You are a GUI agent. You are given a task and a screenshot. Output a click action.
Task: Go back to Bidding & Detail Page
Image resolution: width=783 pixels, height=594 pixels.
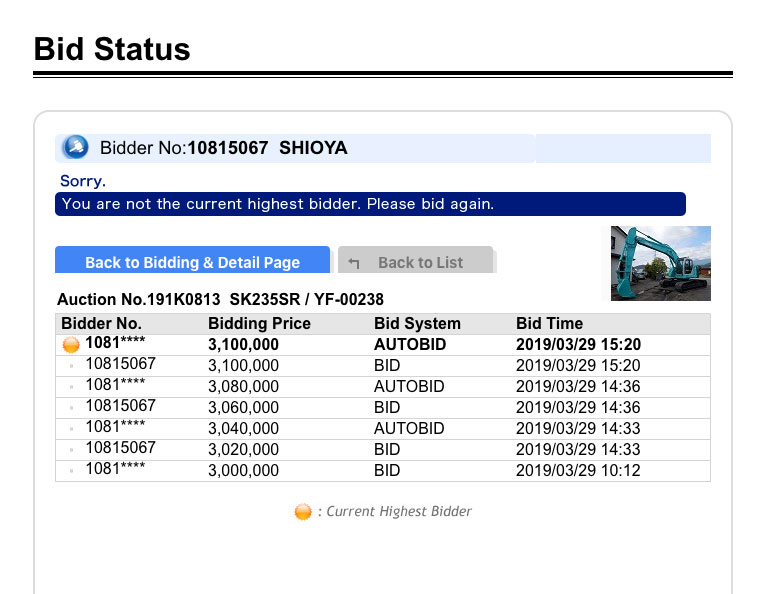(192, 262)
